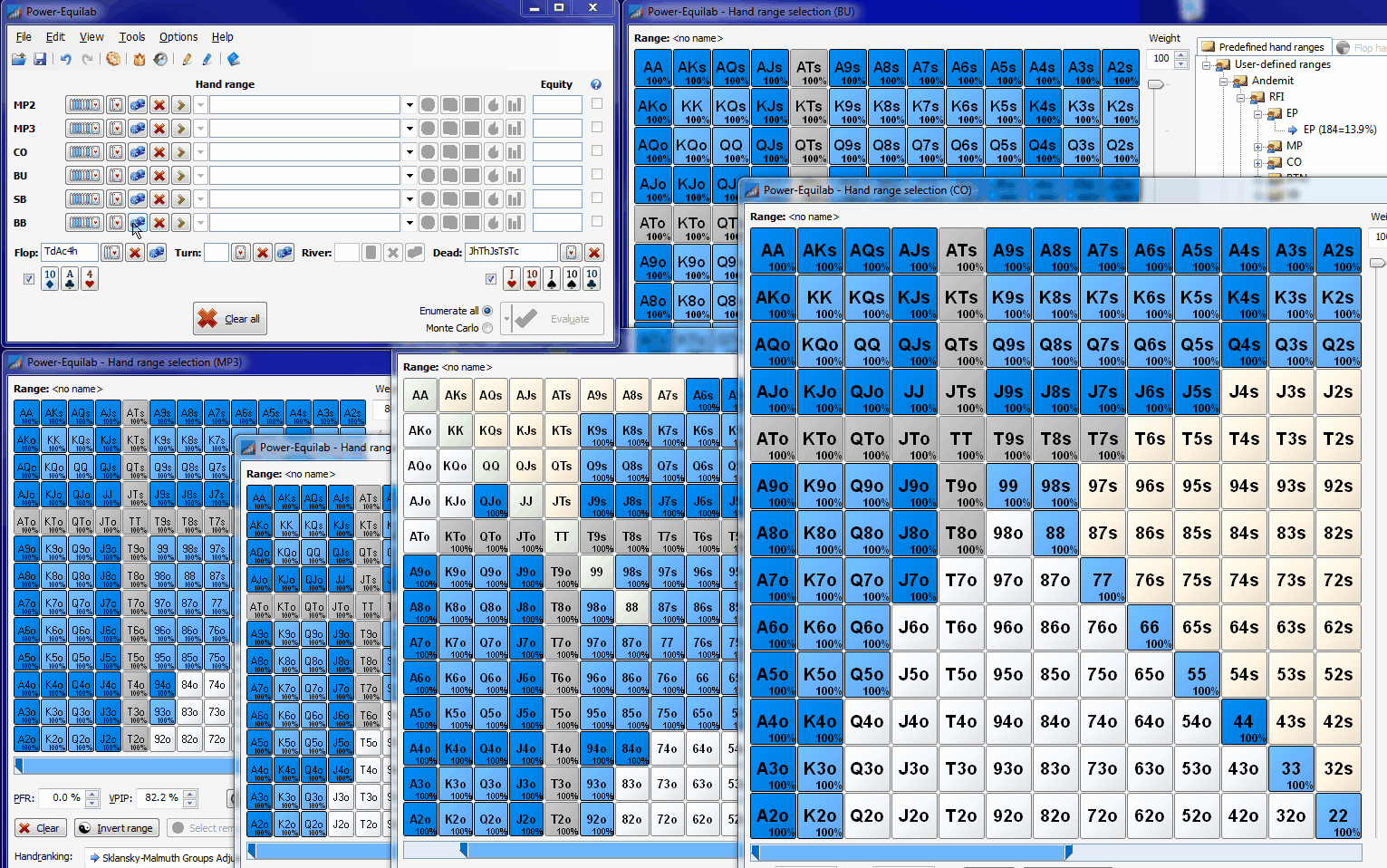Increase PFR value with up arrow

(x=92, y=794)
